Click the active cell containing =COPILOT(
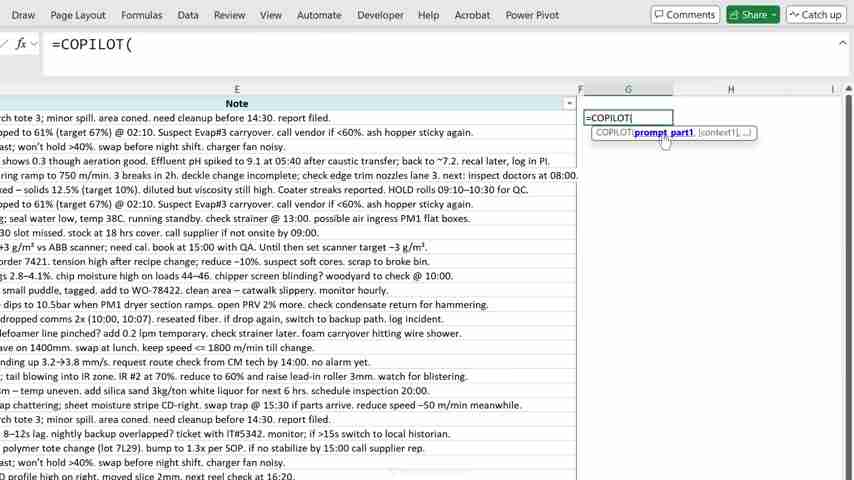 point(628,118)
